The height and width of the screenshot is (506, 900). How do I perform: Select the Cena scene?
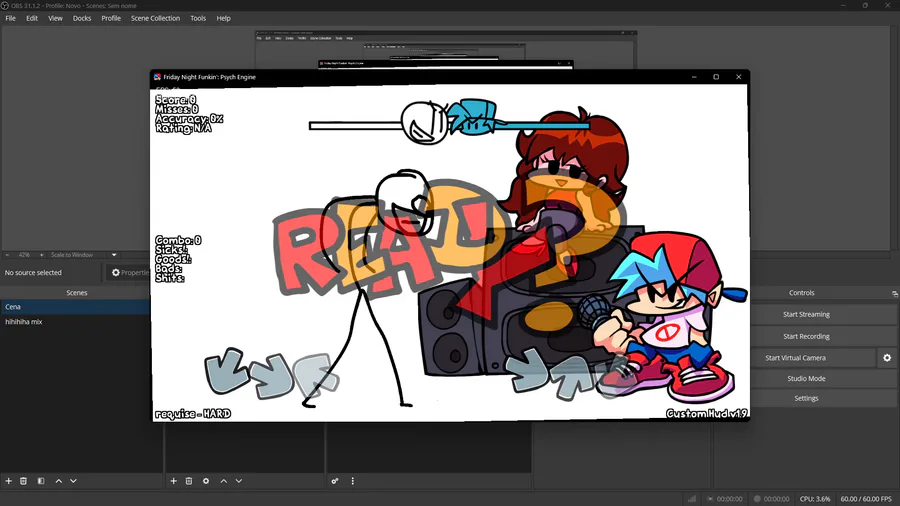coord(76,307)
